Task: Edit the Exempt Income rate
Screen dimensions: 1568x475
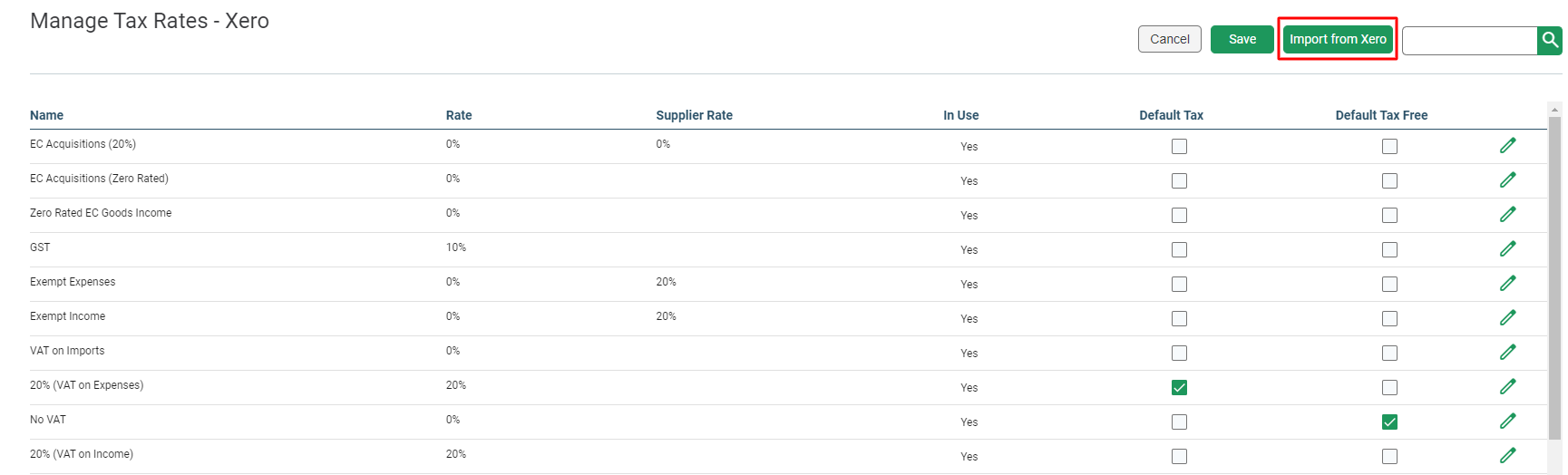Action: (1507, 317)
